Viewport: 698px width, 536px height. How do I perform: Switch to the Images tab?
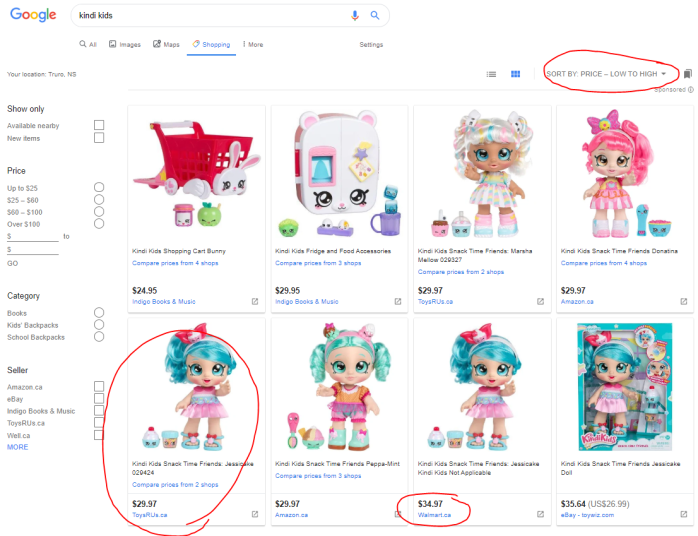click(125, 44)
